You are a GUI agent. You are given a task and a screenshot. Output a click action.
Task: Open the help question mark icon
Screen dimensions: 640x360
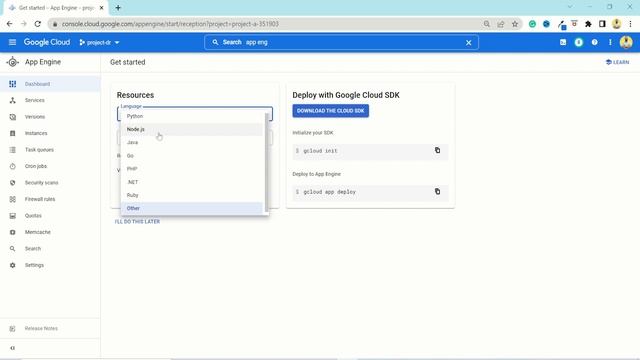pos(594,42)
